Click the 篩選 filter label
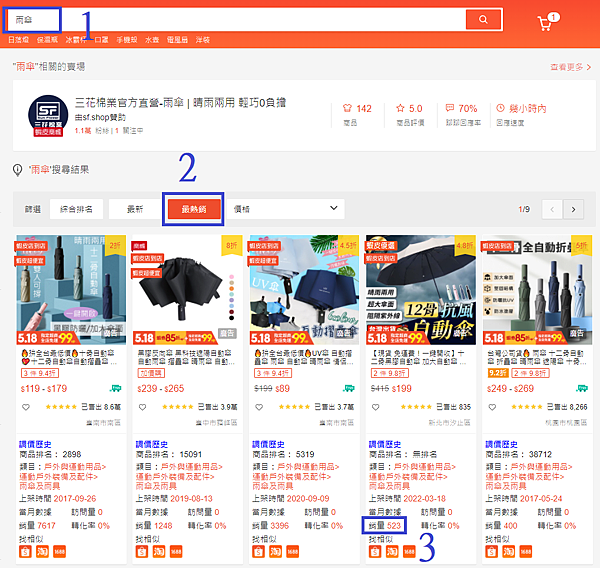 pyautogui.click(x=33, y=209)
